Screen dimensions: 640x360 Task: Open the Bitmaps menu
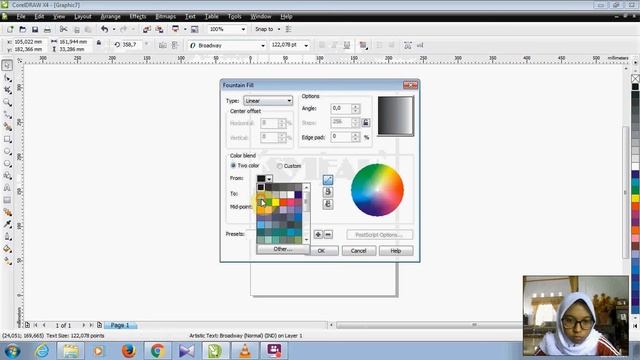point(165,16)
